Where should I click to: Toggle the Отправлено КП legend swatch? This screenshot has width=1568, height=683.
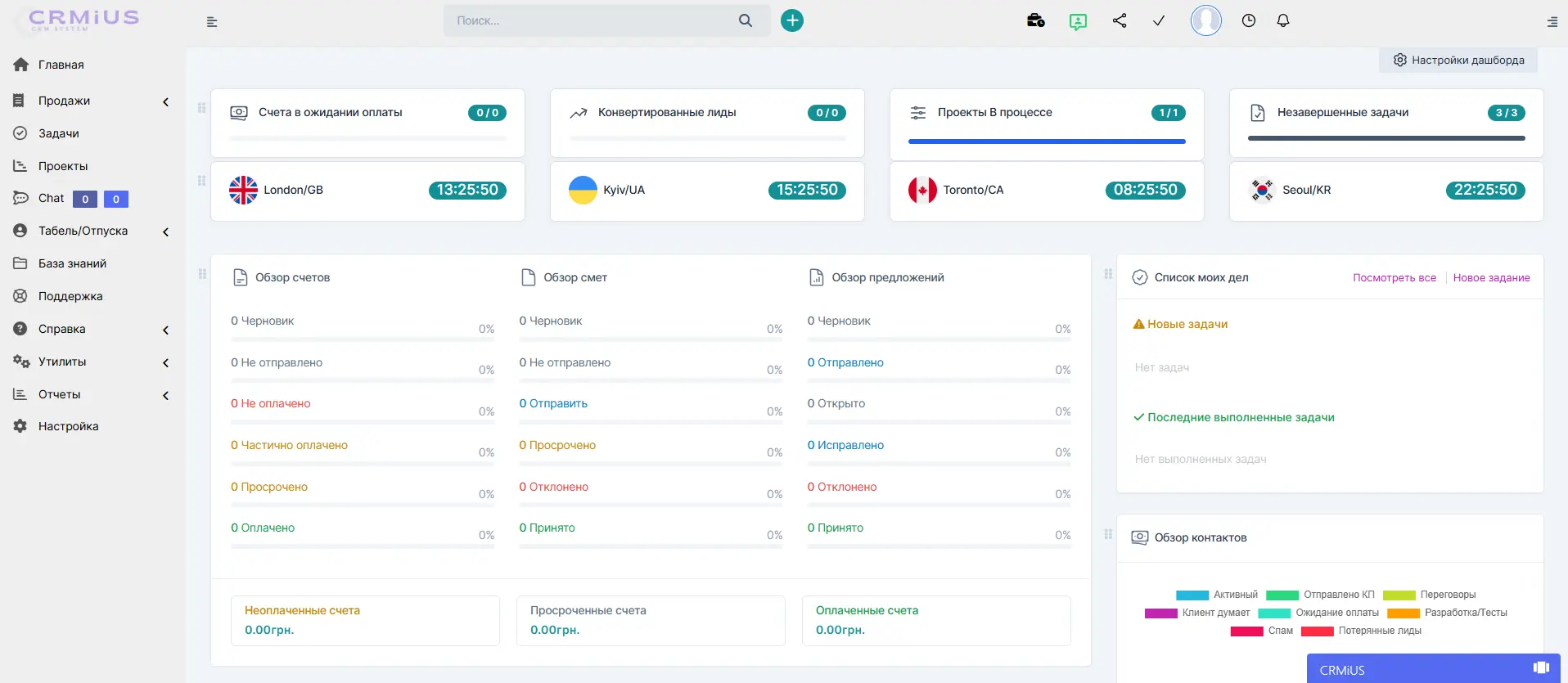pyautogui.click(x=1282, y=595)
